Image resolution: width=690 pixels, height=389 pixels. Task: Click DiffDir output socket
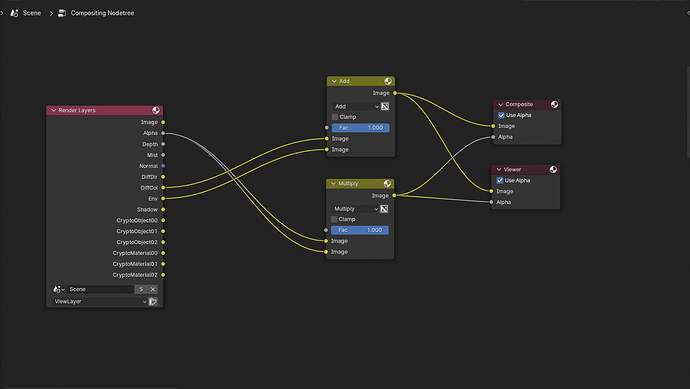[x=163, y=177]
